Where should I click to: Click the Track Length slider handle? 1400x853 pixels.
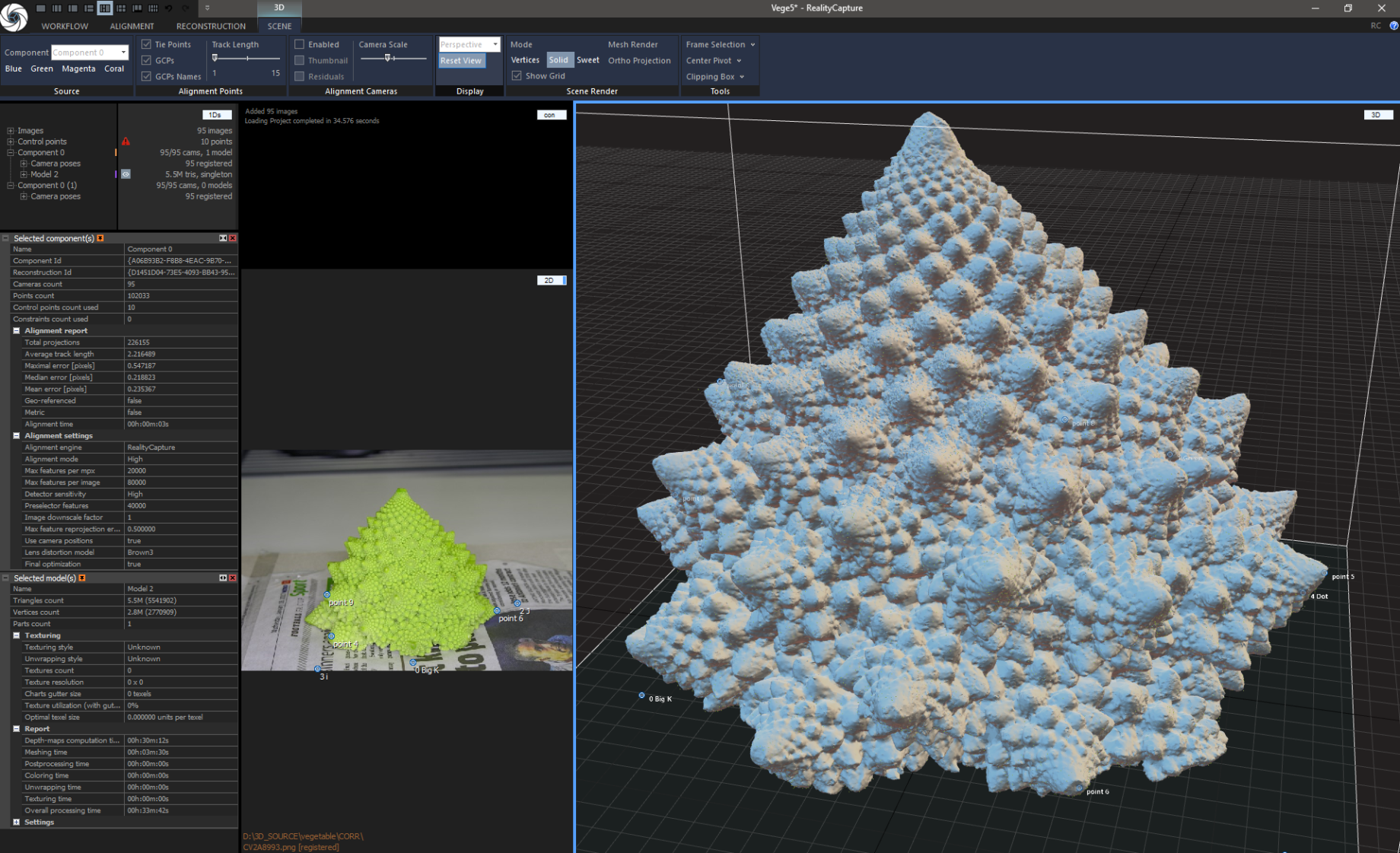point(215,58)
